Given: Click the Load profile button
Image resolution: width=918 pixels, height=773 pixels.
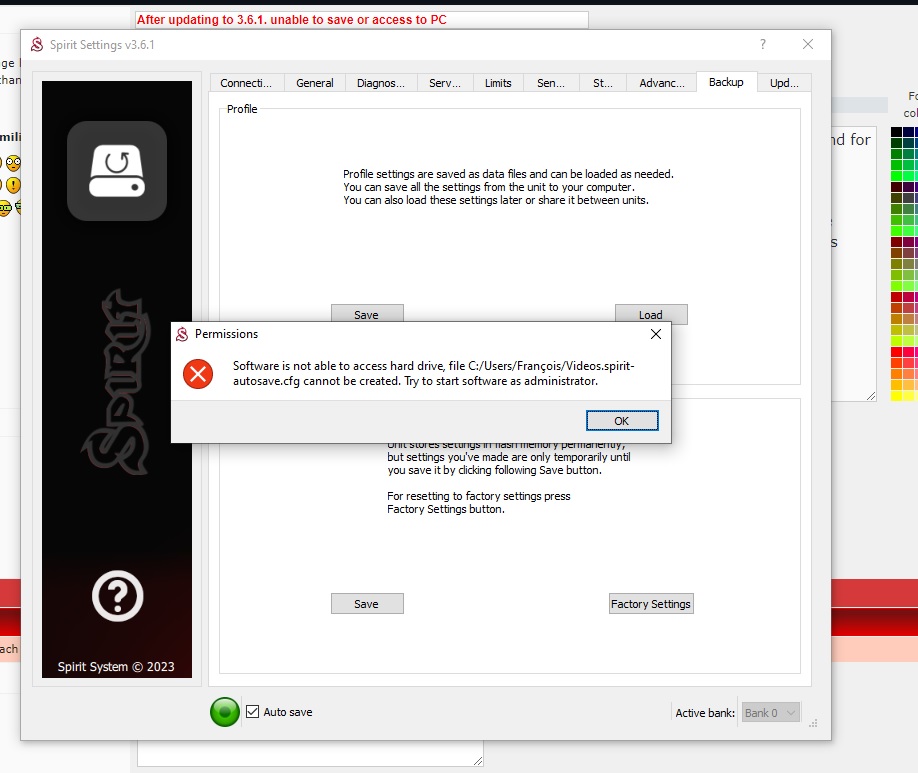Looking at the screenshot, I should click(651, 315).
